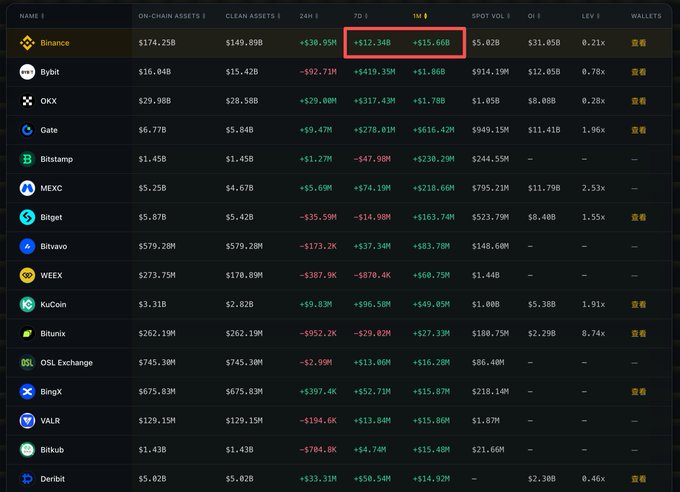Screen dimensions: 680x492
Task: Open the Binance exchange name
Action: tap(55, 43)
